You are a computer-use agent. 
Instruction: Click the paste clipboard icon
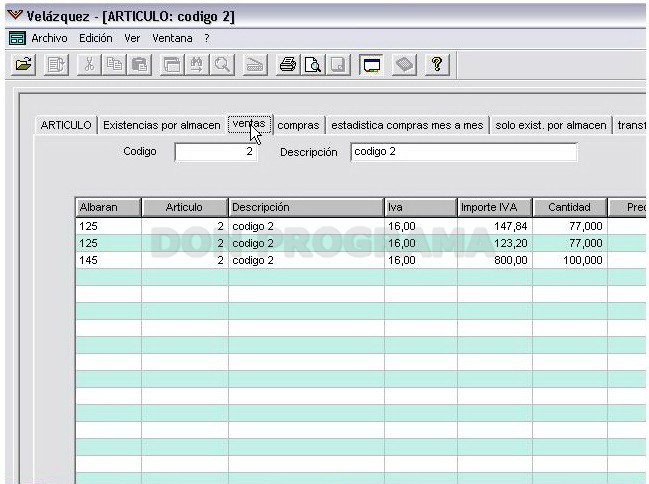click(x=139, y=65)
